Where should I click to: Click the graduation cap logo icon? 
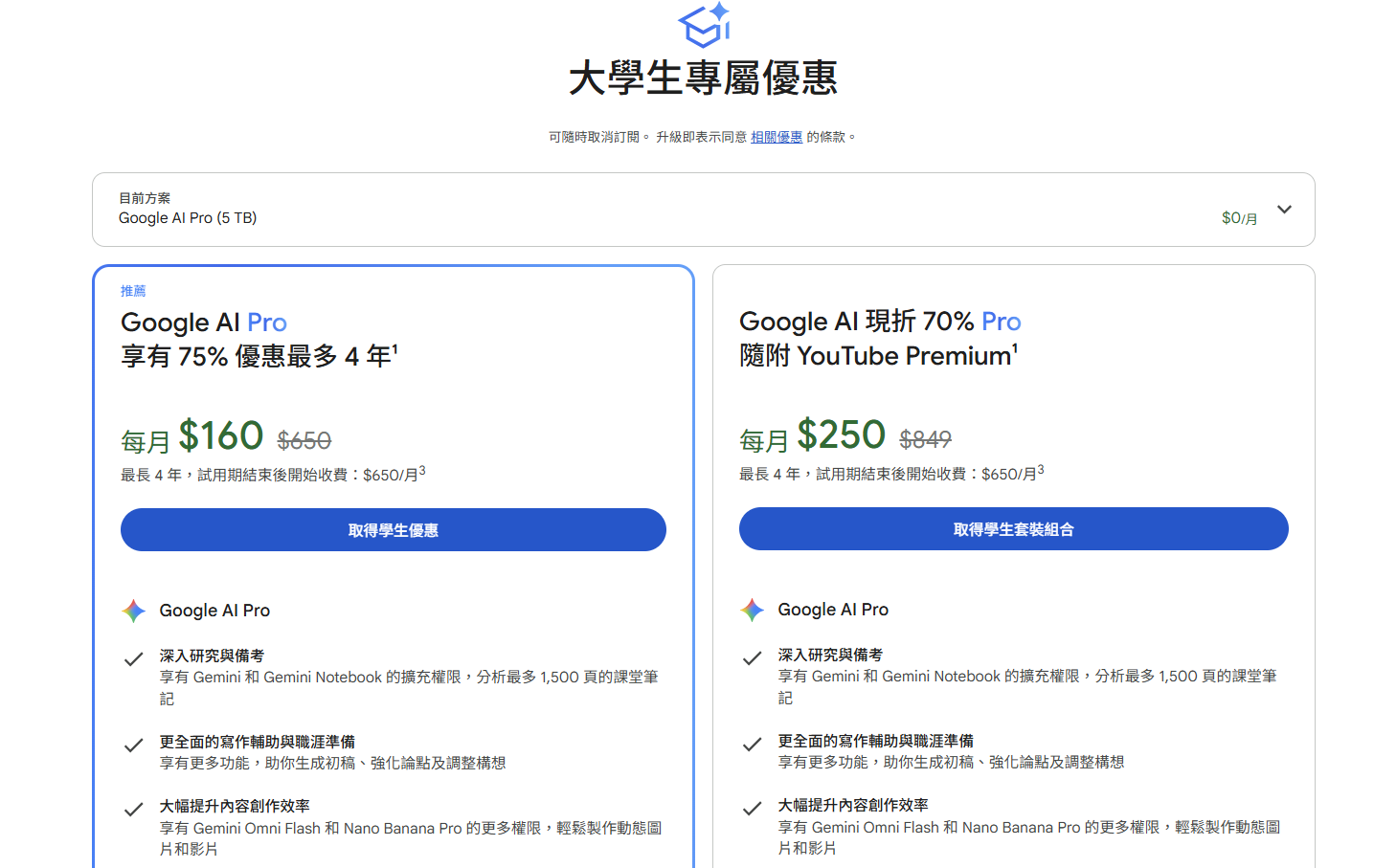coord(704,25)
